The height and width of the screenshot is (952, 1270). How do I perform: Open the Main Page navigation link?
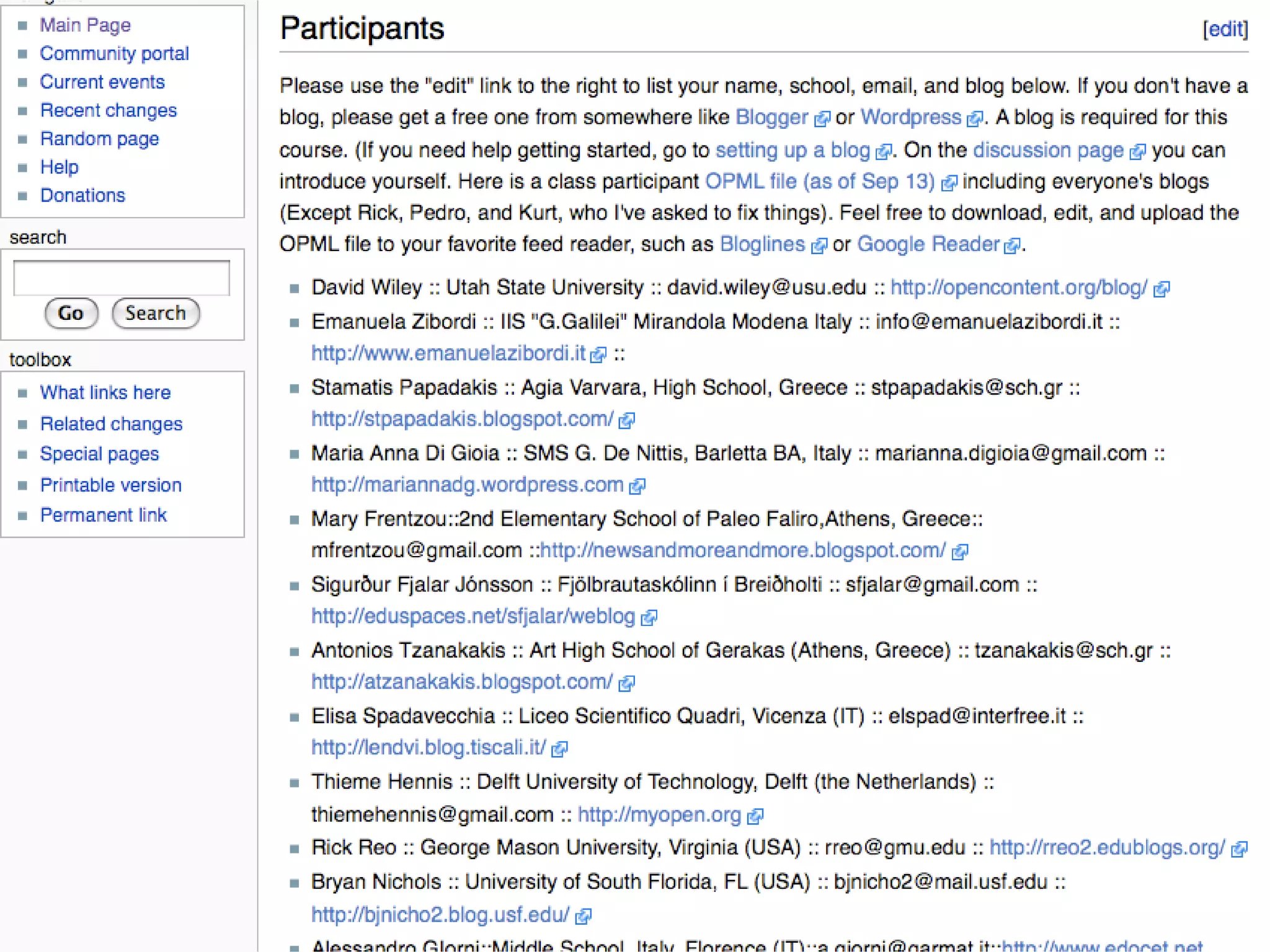pos(86,25)
